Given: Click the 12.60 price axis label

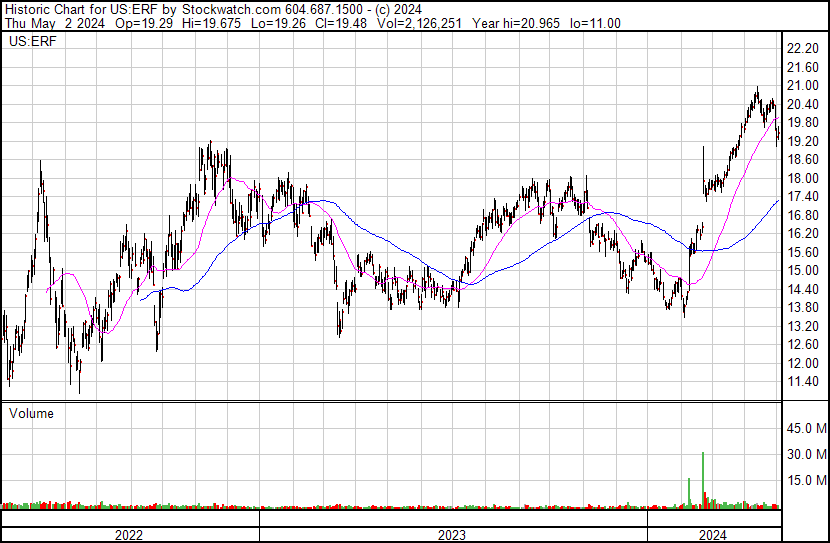Looking at the screenshot, I should point(803,345).
